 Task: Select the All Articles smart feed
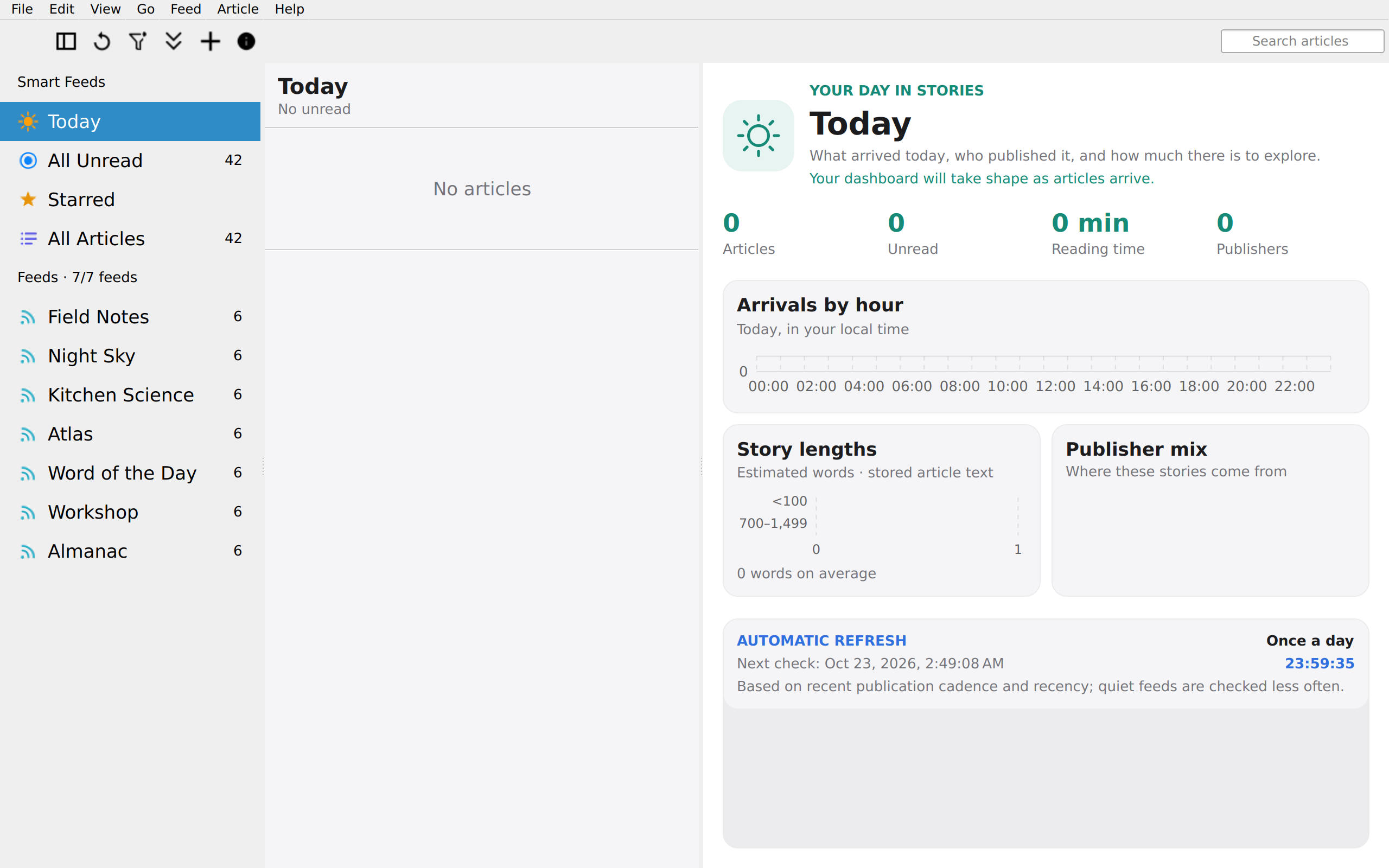(130, 239)
